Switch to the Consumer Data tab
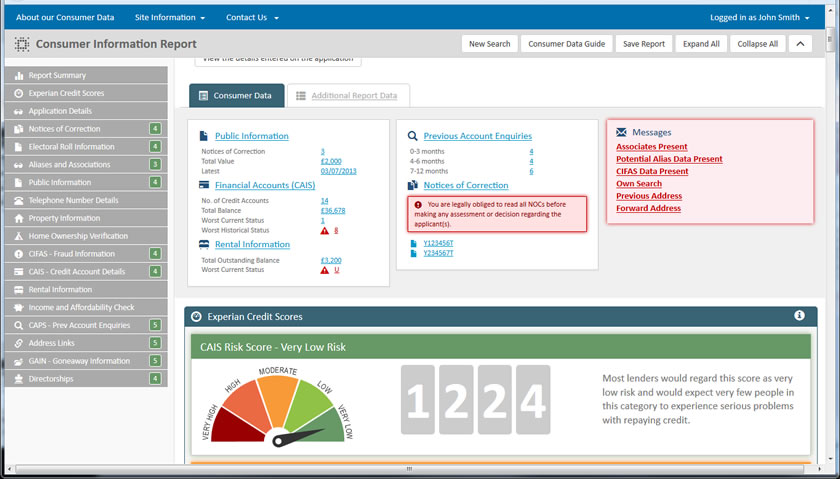Screen dimensions: 840x479 point(237,95)
